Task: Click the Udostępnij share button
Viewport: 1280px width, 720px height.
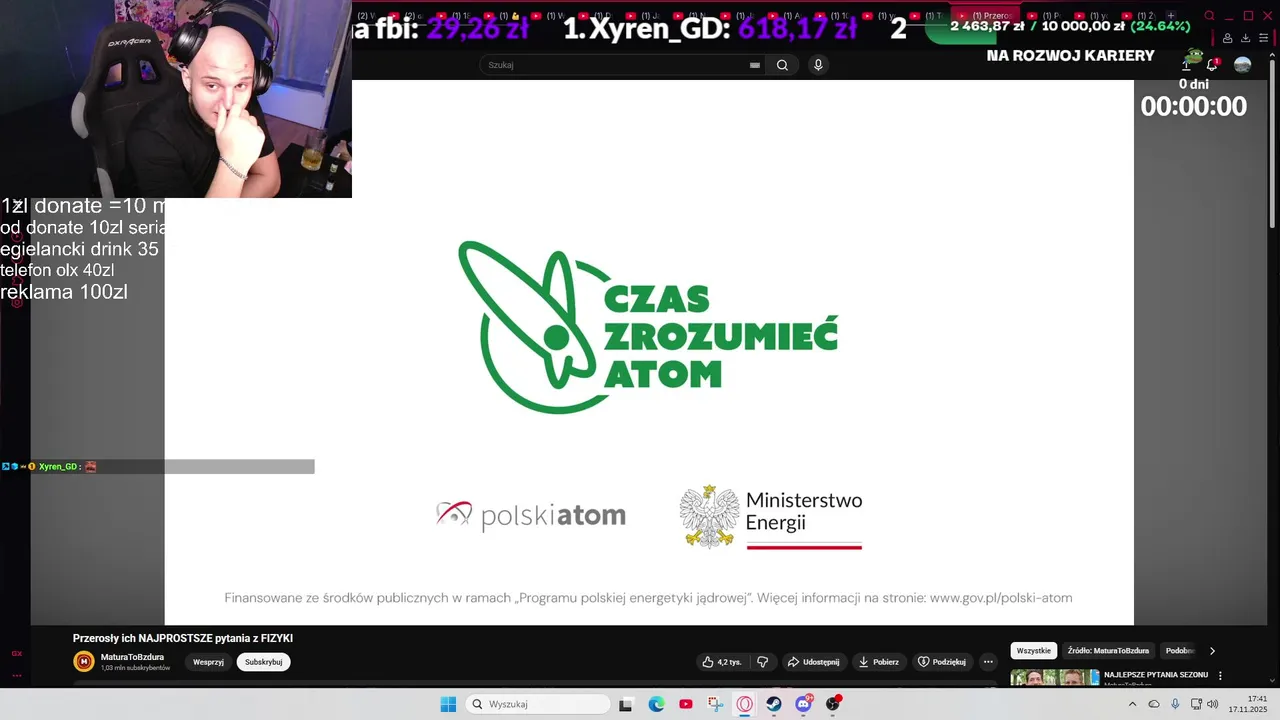Action: coord(813,662)
